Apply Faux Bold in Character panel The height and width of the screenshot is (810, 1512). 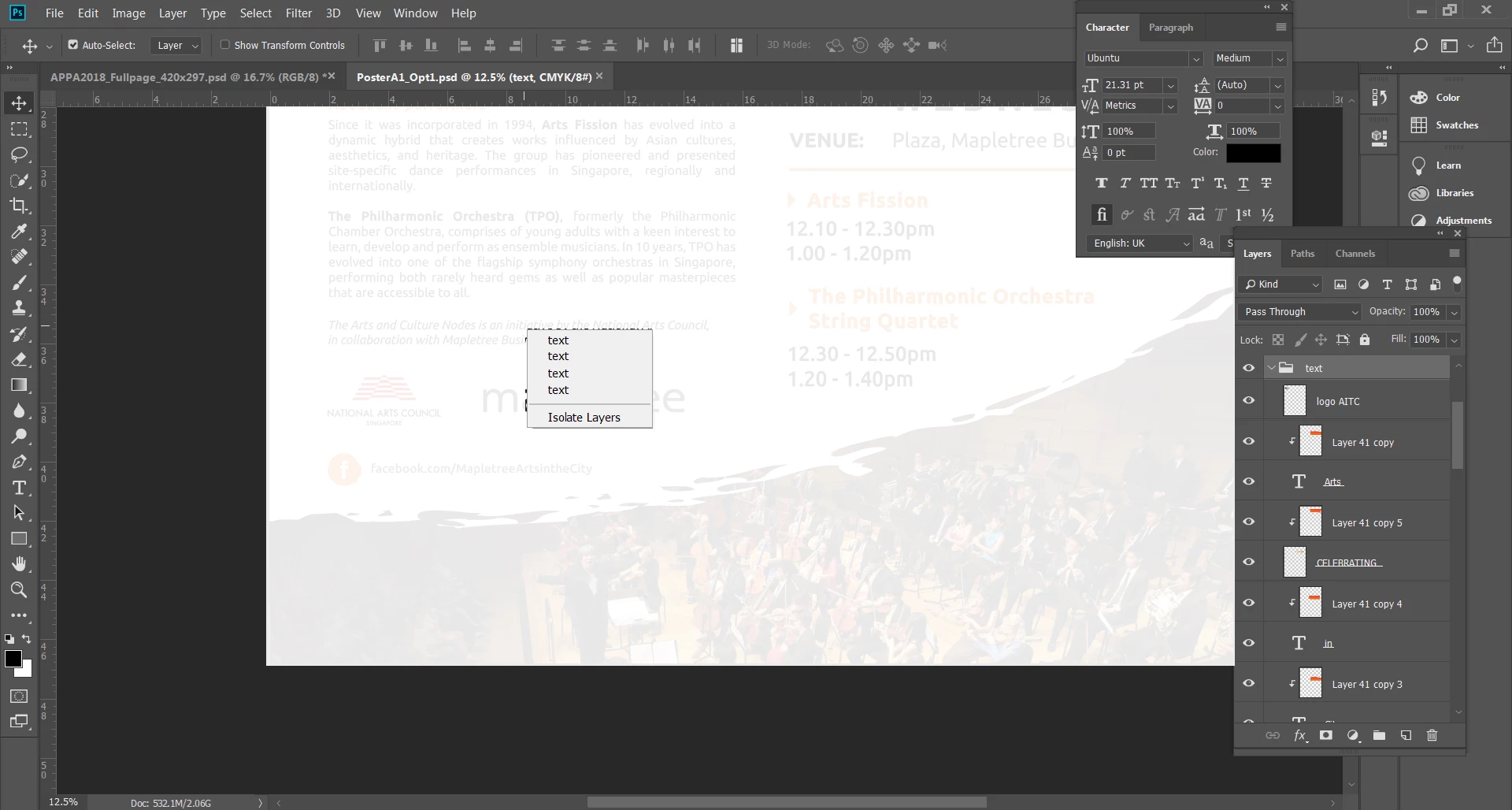[1101, 184]
